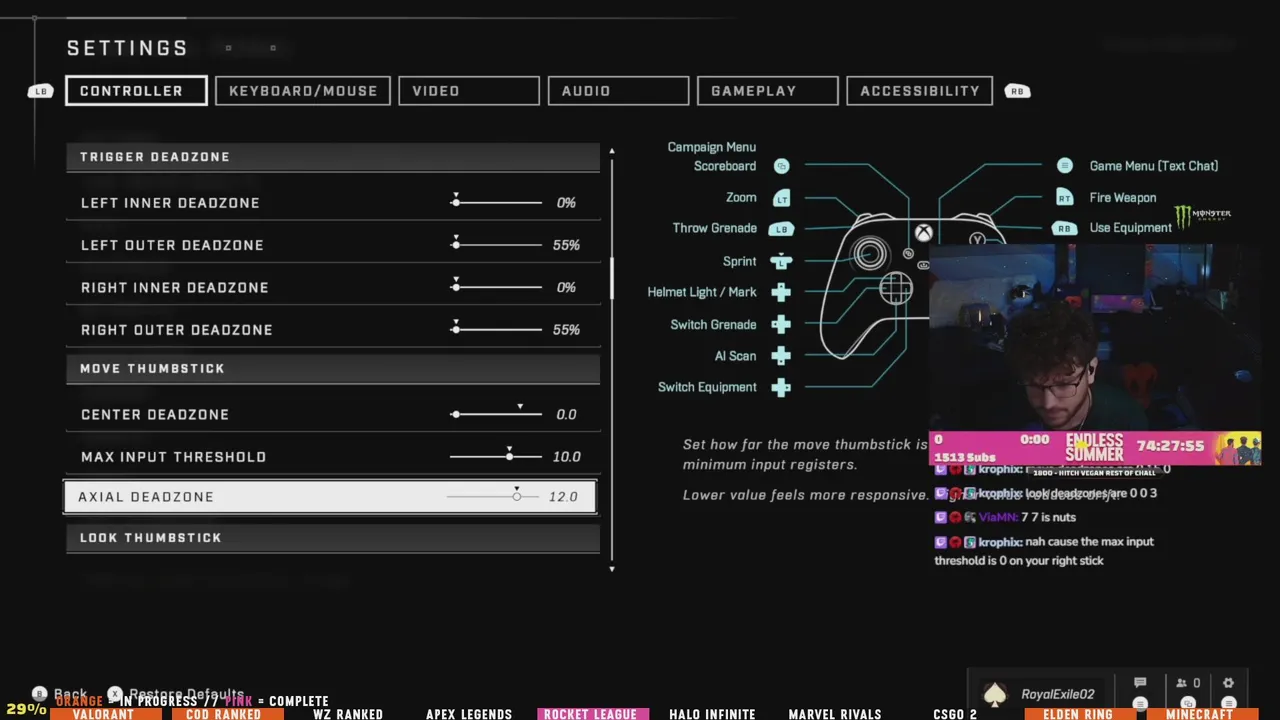The image size is (1280, 720).
Task: Click the Fire Weapon binding label
Action: pos(1123,198)
